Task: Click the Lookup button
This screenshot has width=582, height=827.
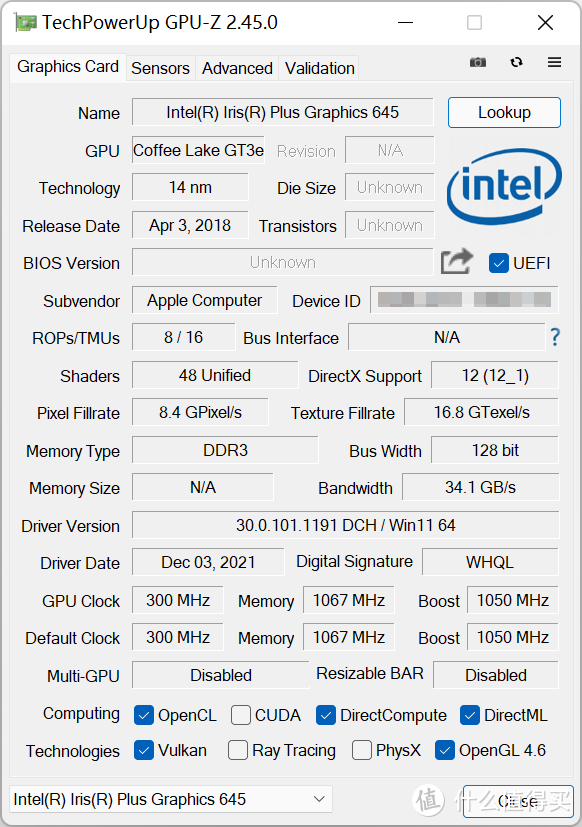Action: coord(504,113)
